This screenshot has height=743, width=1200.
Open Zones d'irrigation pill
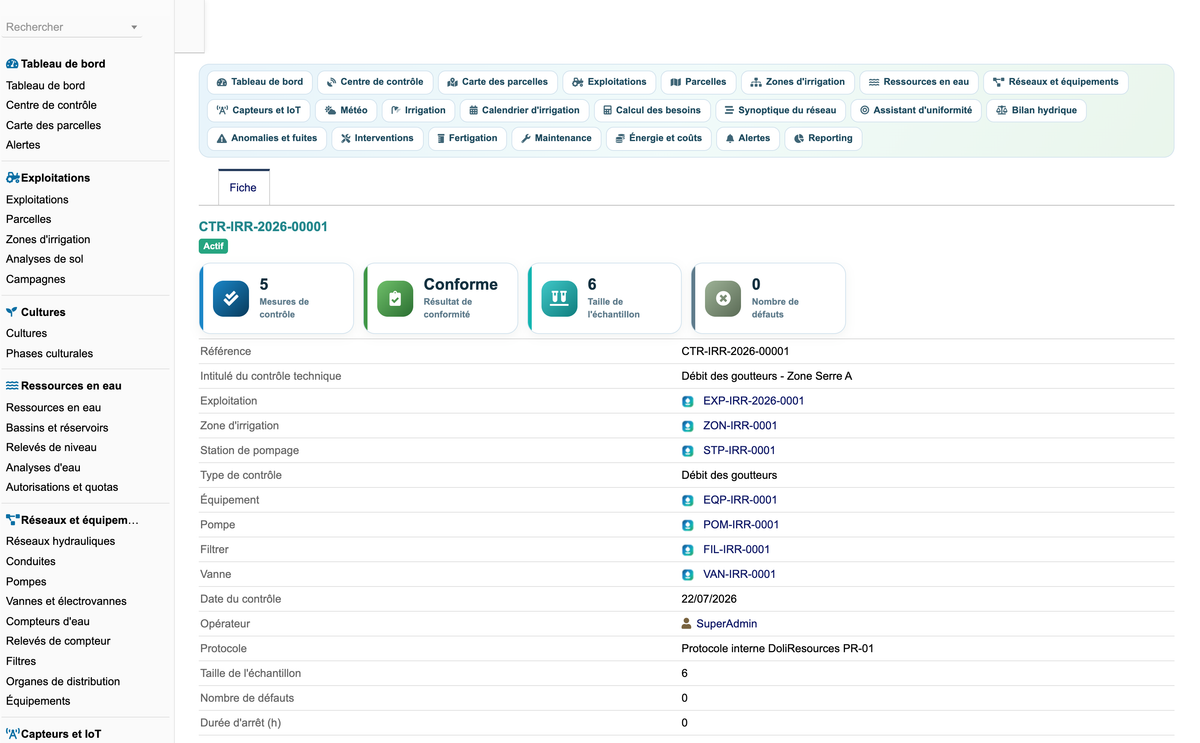pos(797,82)
